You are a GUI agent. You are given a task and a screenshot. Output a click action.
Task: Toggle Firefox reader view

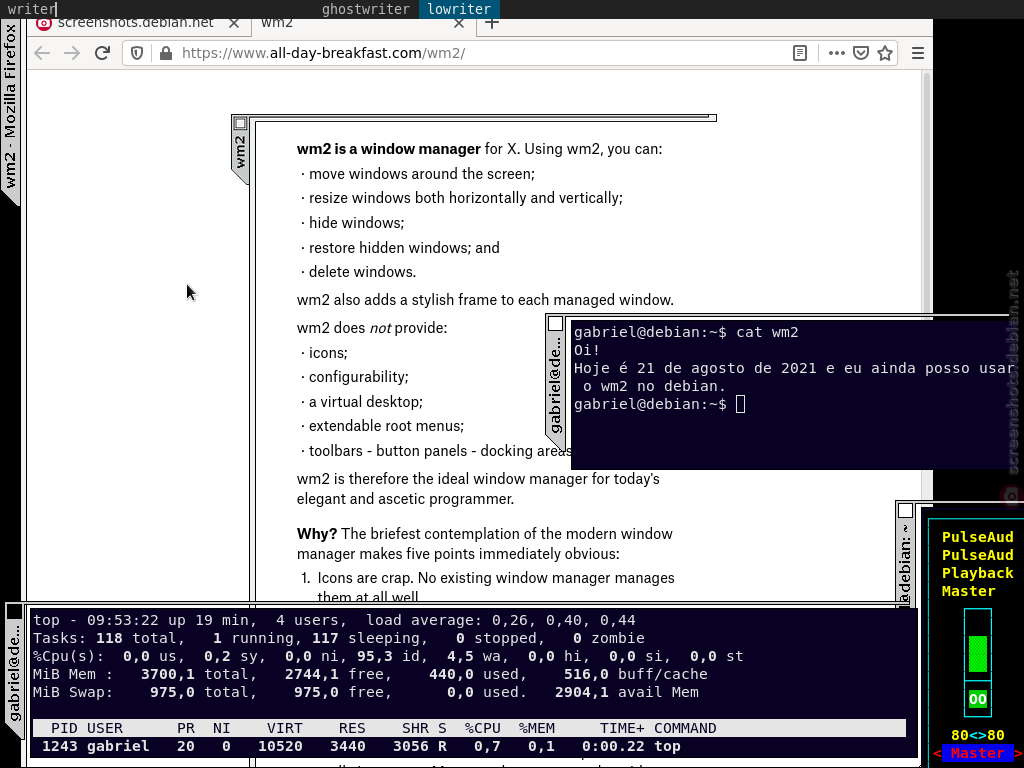(800, 53)
